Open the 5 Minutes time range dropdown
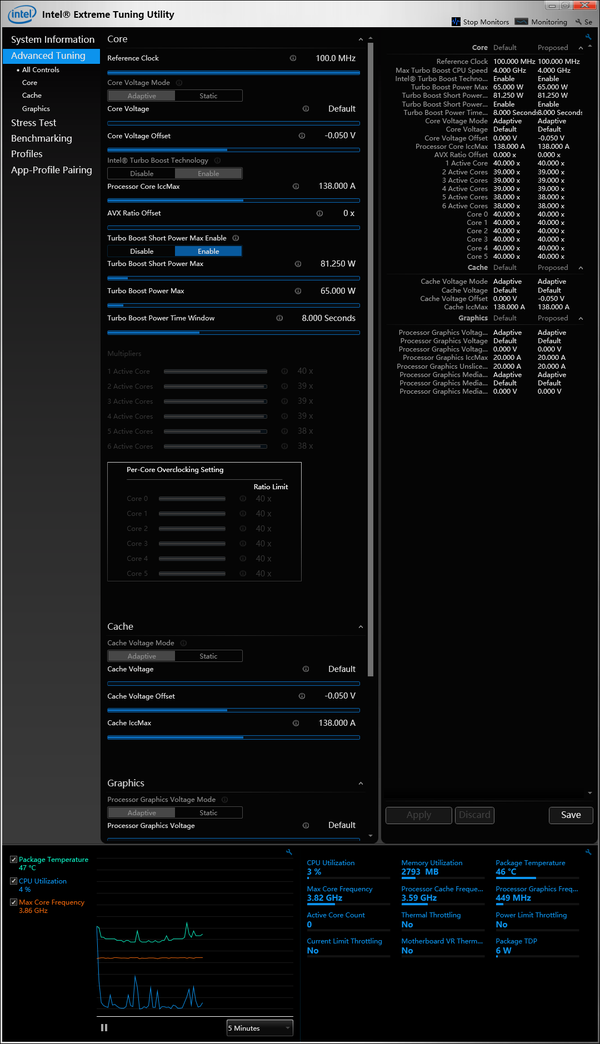 pos(260,1028)
